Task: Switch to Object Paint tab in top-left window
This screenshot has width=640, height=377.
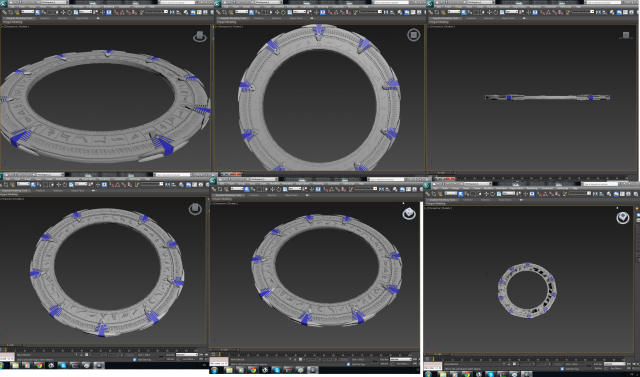Action: pyautogui.click(x=82, y=18)
